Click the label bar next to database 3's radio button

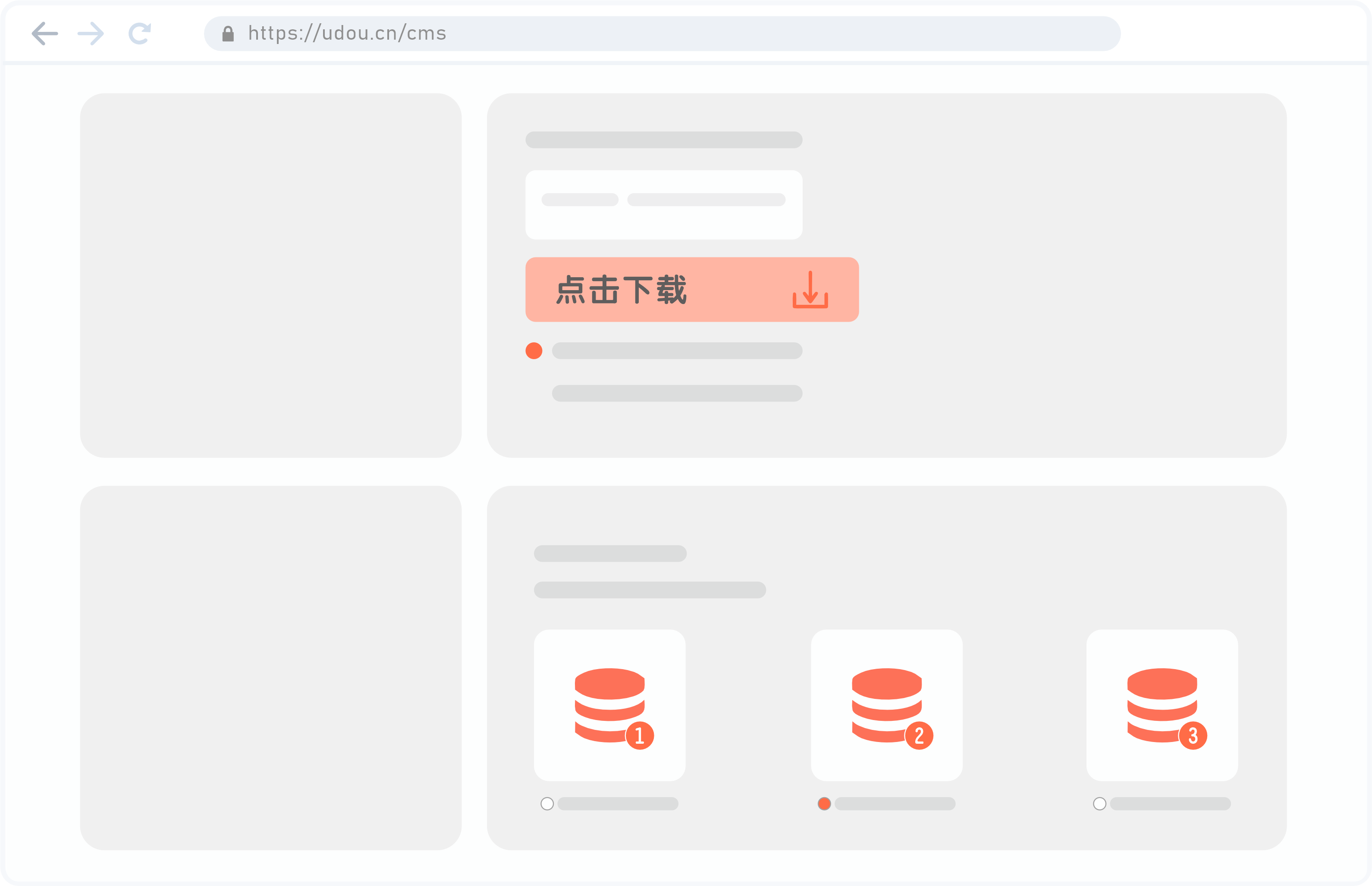[x=1170, y=803]
